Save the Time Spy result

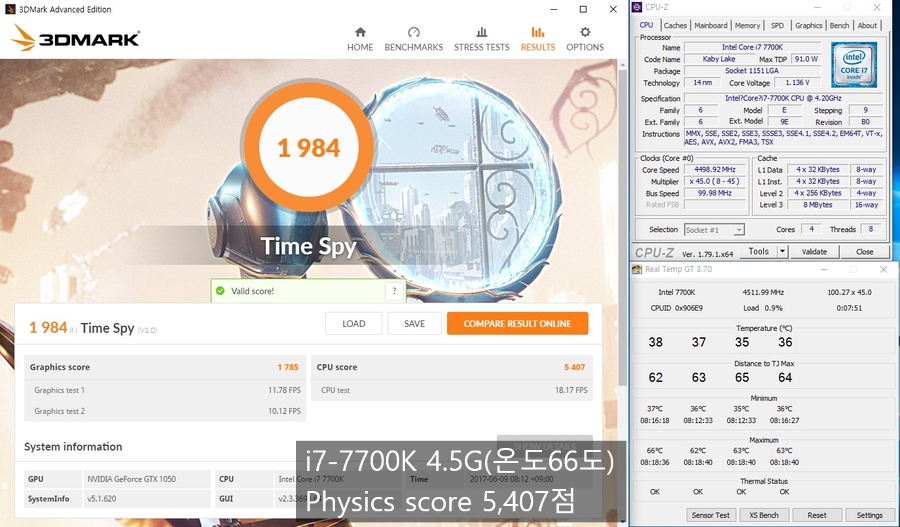click(414, 323)
